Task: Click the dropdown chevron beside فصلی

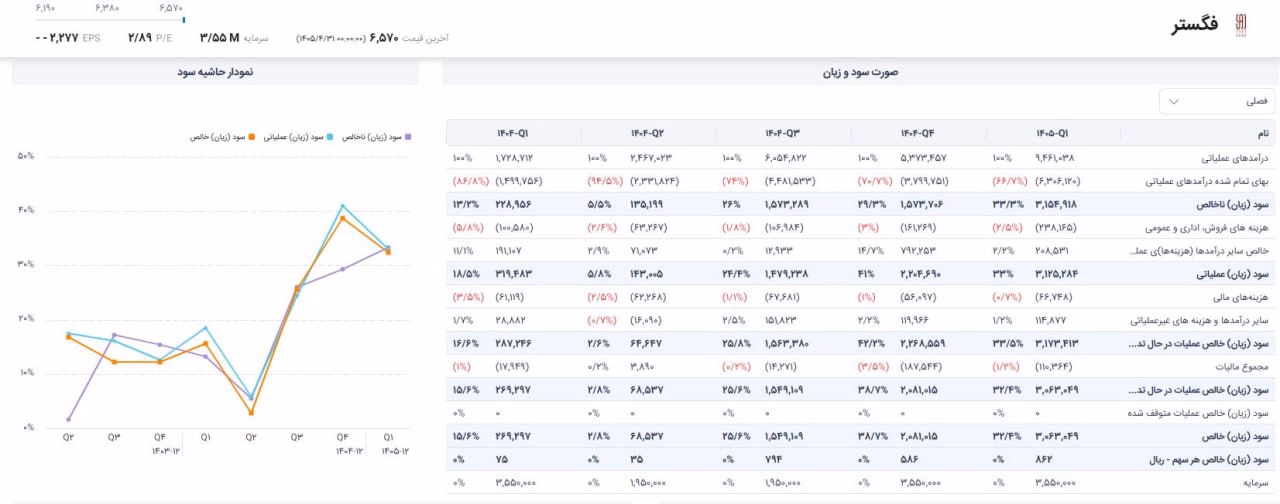Action: pos(1174,101)
